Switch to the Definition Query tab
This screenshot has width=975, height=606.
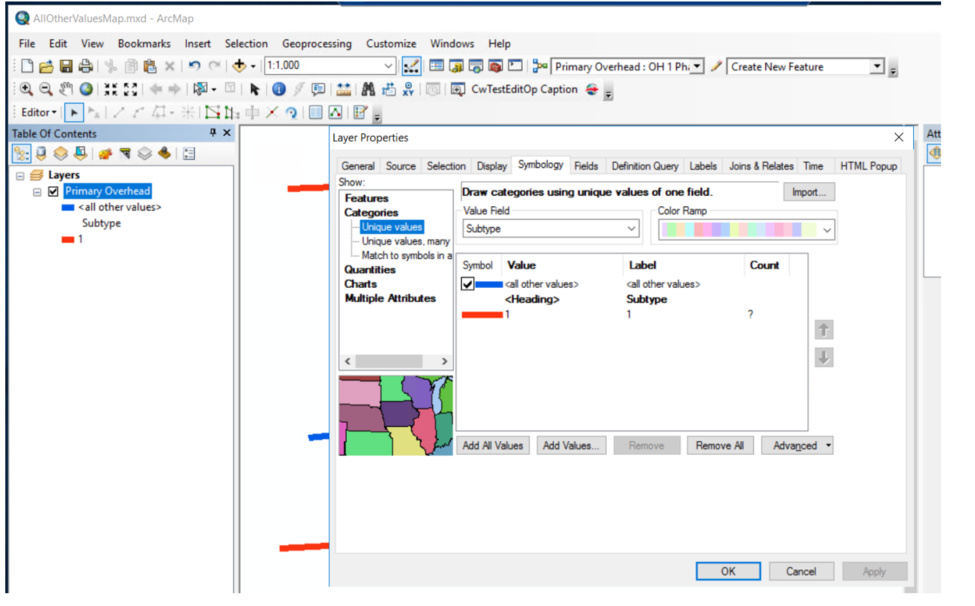[645, 166]
